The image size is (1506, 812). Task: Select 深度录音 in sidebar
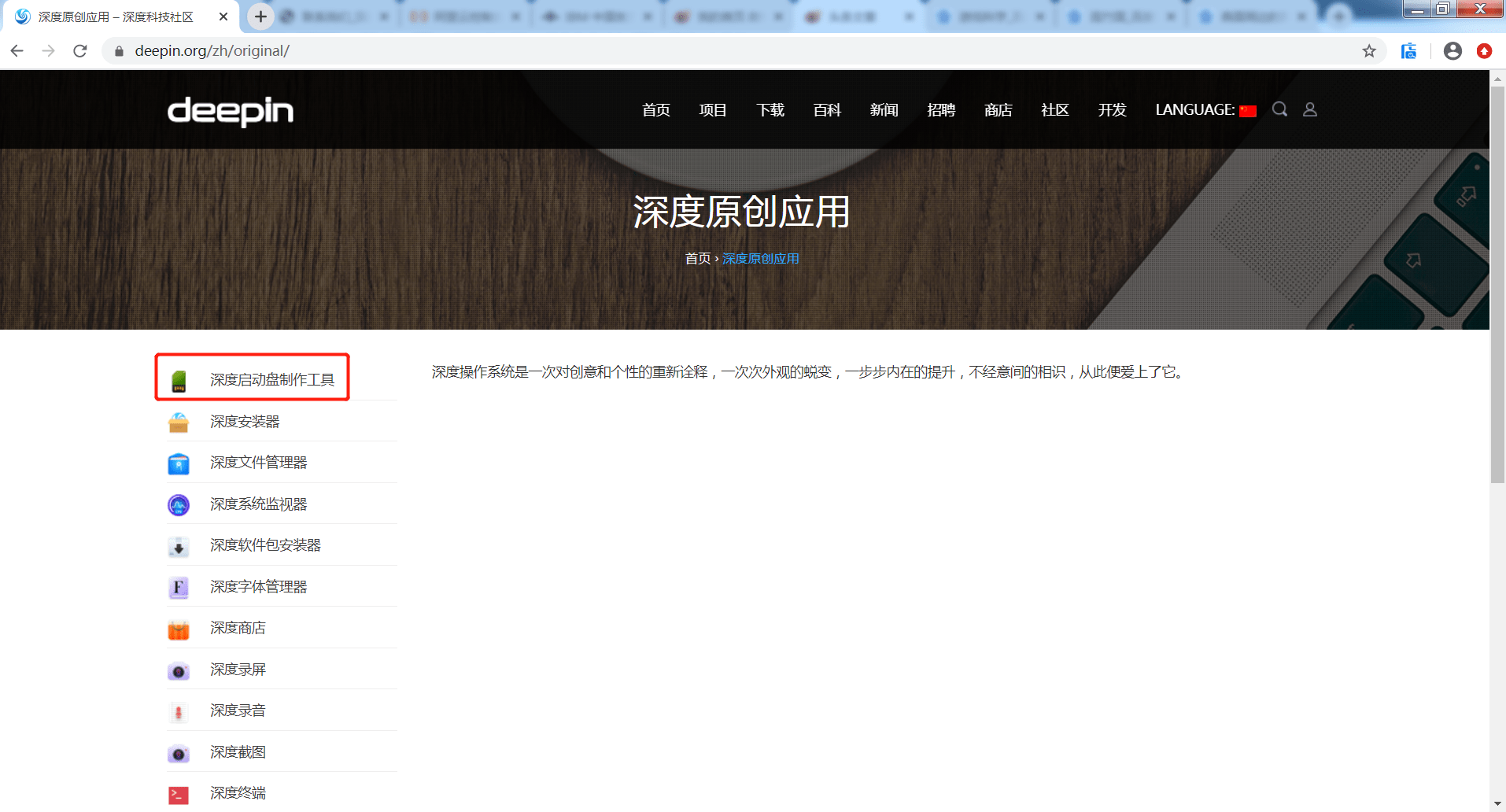coord(238,710)
